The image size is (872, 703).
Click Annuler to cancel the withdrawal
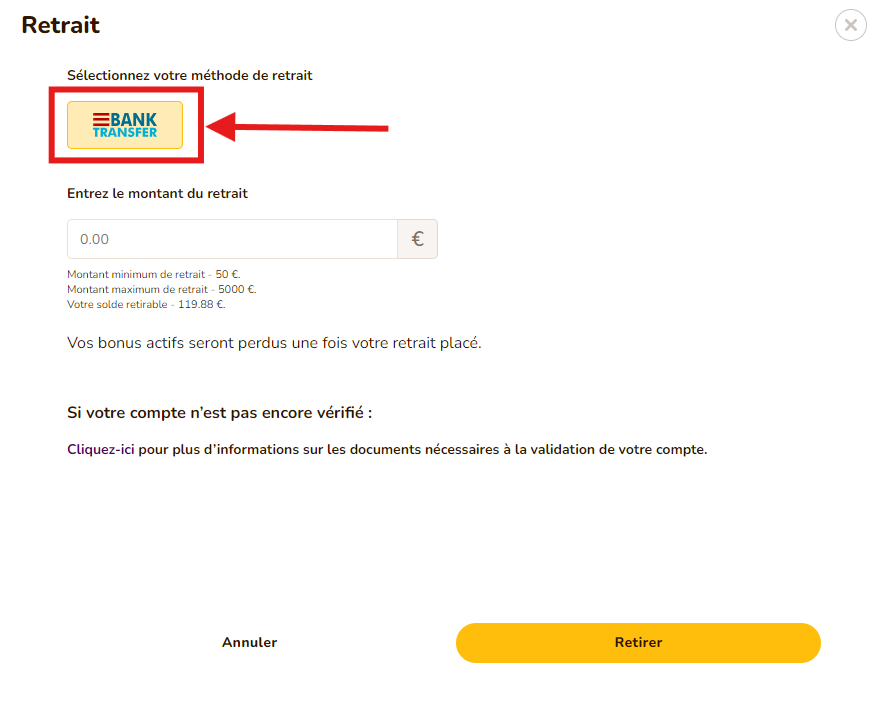coord(248,642)
